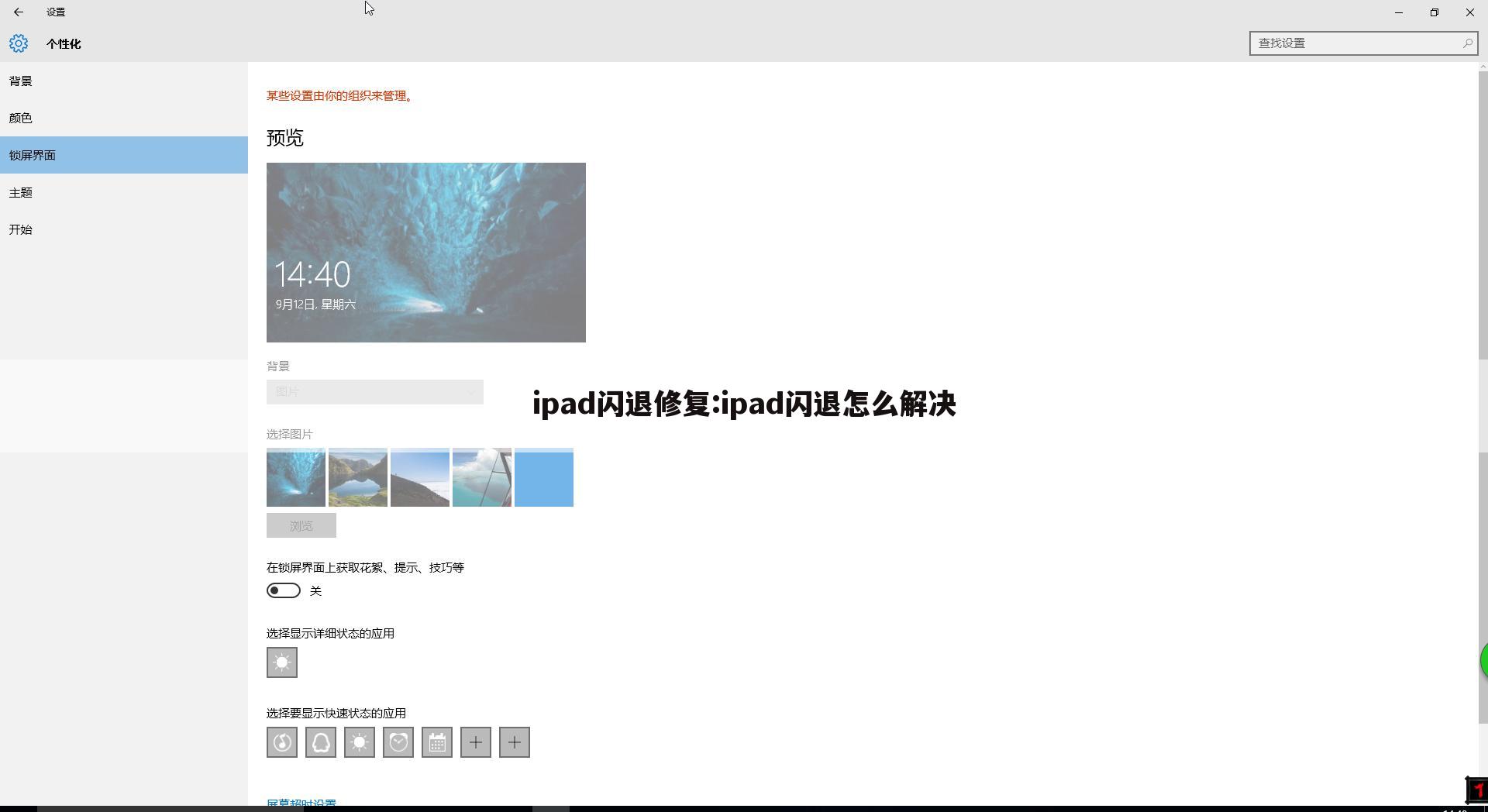The height and width of the screenshot is (812, 1488).
Task: Choose the rocky hillside thumbnail
Action: (x=420, y=477)
